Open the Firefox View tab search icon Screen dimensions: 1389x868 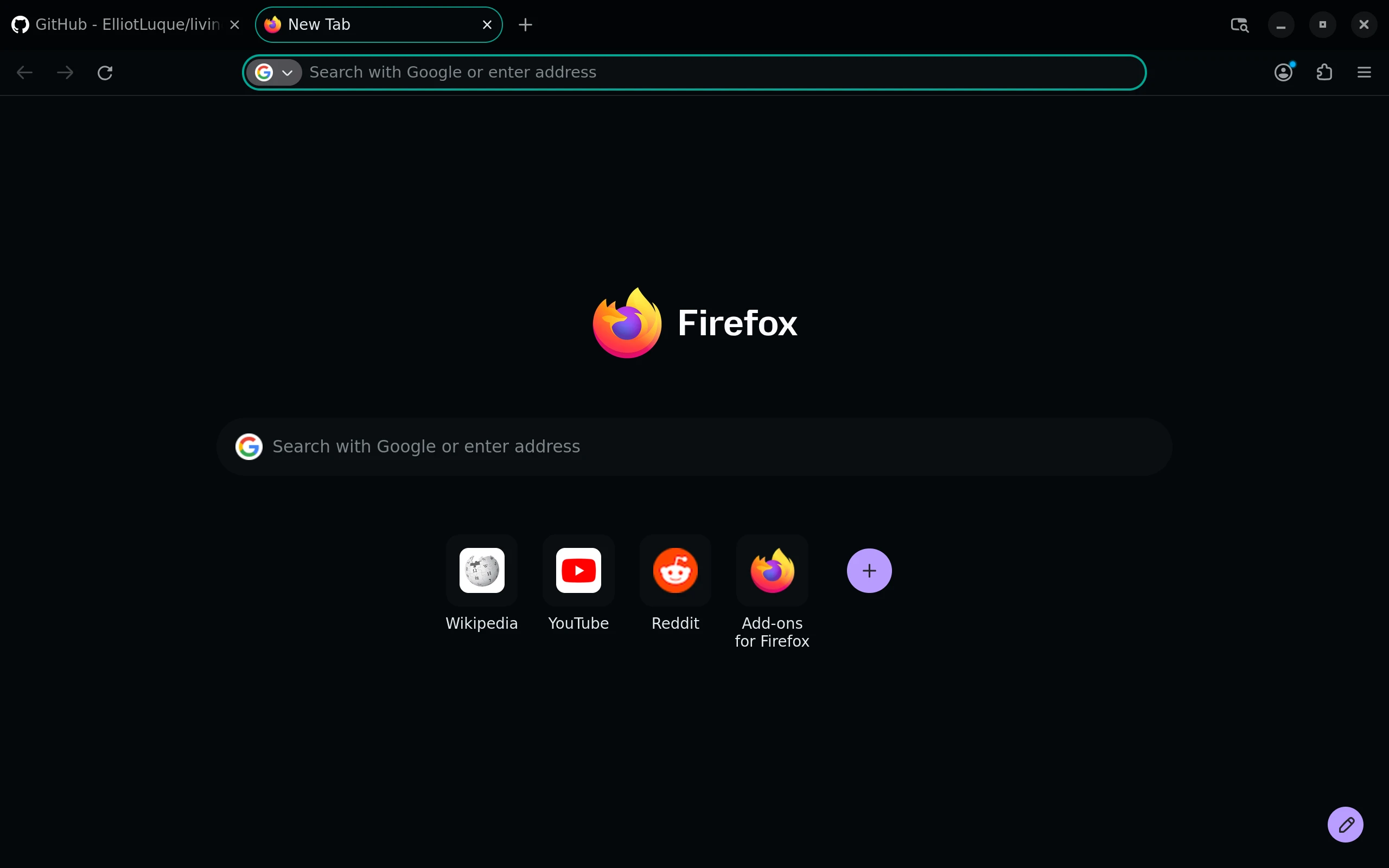[x=1239, y=25]
